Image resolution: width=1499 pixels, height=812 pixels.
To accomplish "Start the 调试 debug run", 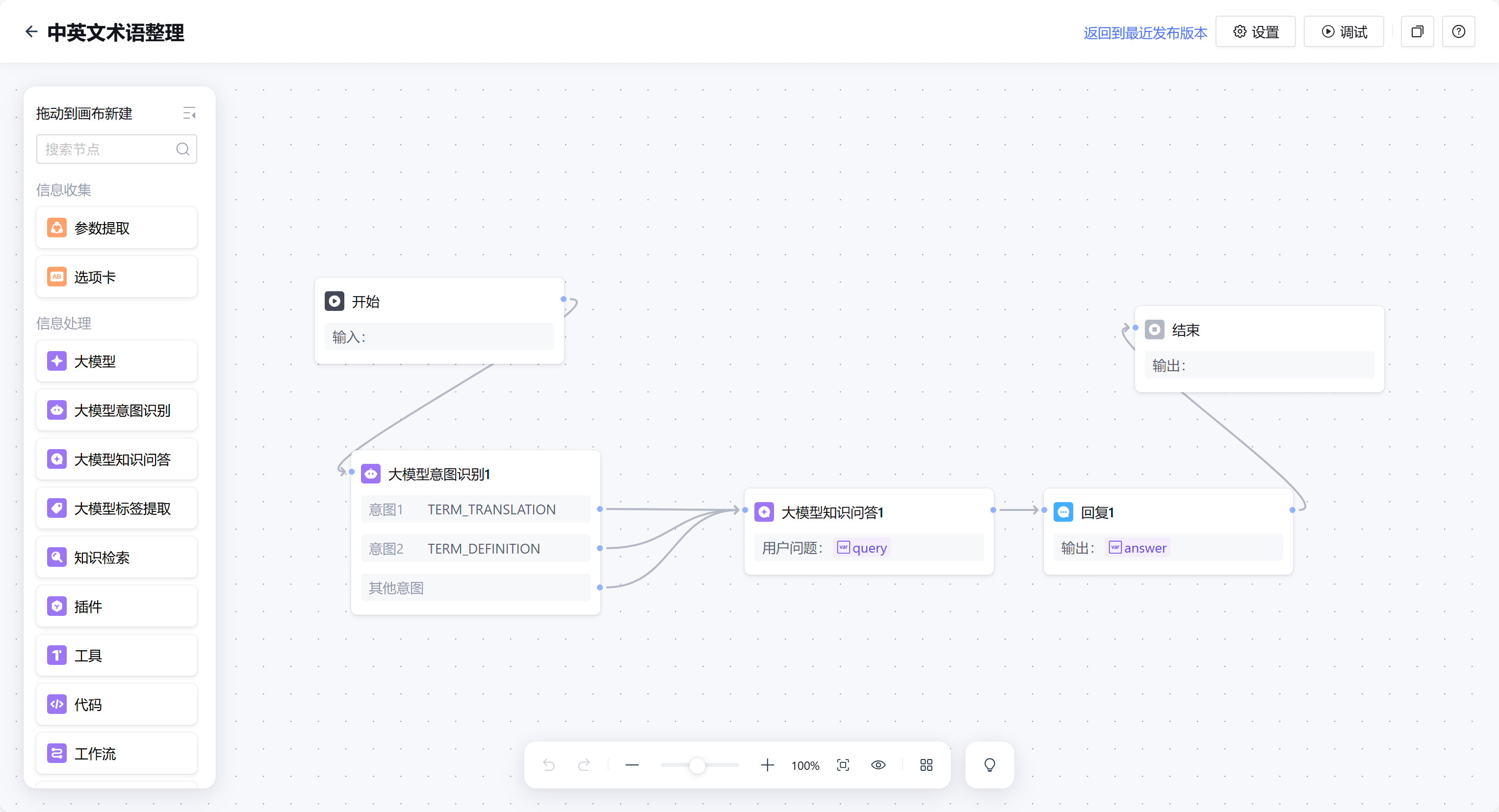I will tap(1344, 32).
